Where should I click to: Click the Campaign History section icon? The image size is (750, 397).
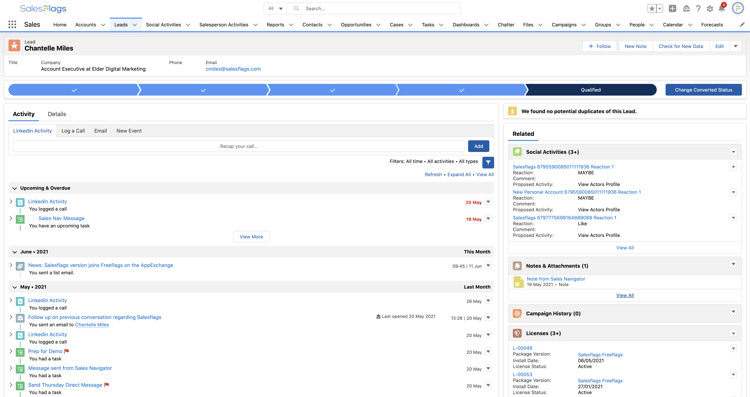(517, 313)
